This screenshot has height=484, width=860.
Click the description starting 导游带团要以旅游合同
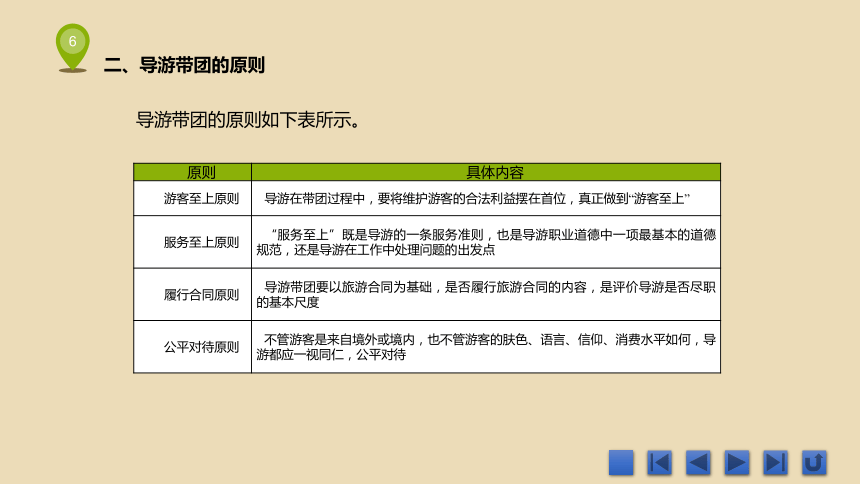[486, 295]
